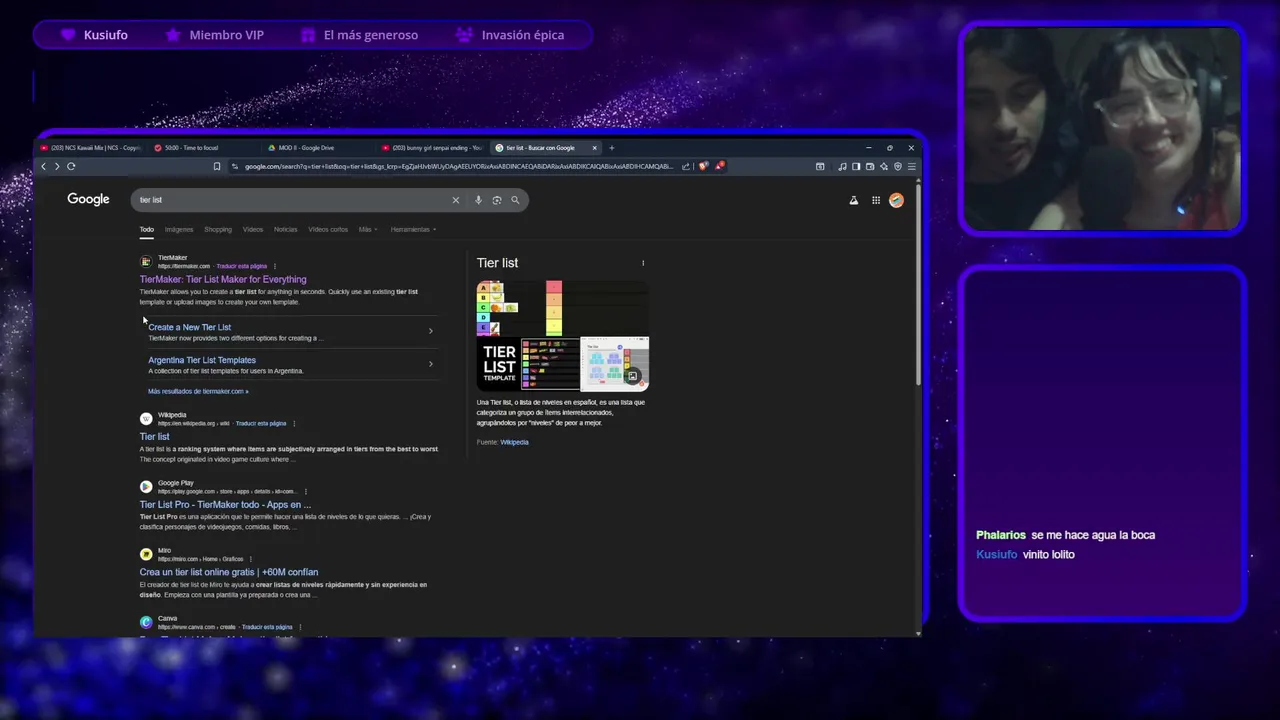Switch to NCS Kawaii Mix tab
Viewport: 1280px width, 720px height.
[x=92, y=148]
